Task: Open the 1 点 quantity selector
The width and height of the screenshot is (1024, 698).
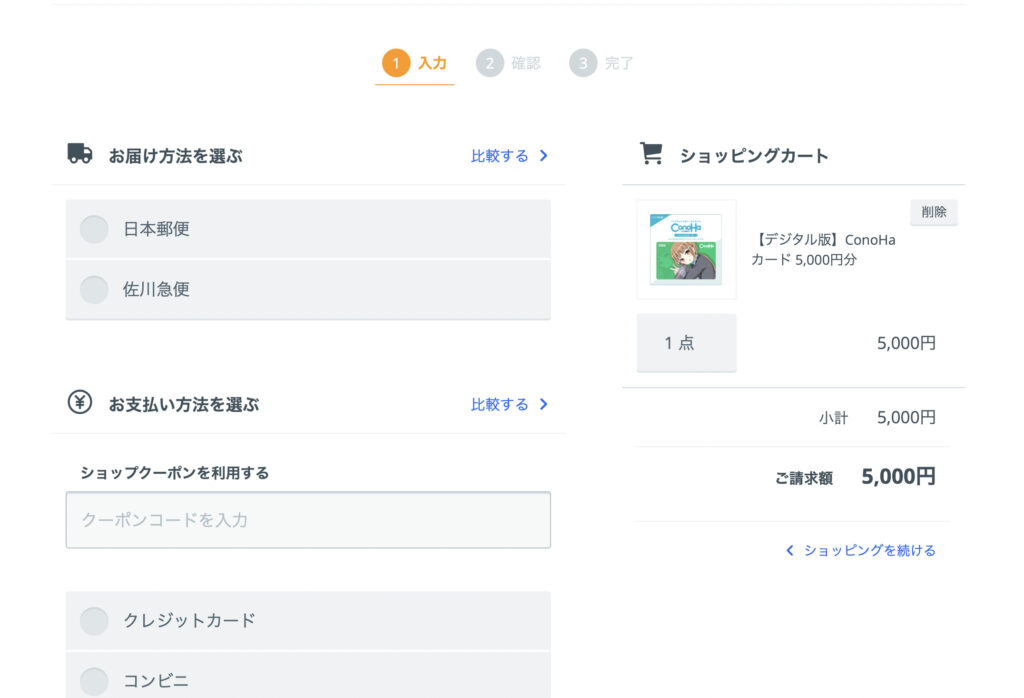Action: [686, 343]
